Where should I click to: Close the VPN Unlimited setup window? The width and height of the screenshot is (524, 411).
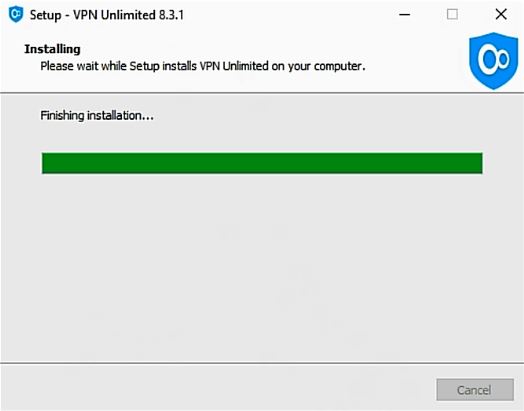(501, 14)
